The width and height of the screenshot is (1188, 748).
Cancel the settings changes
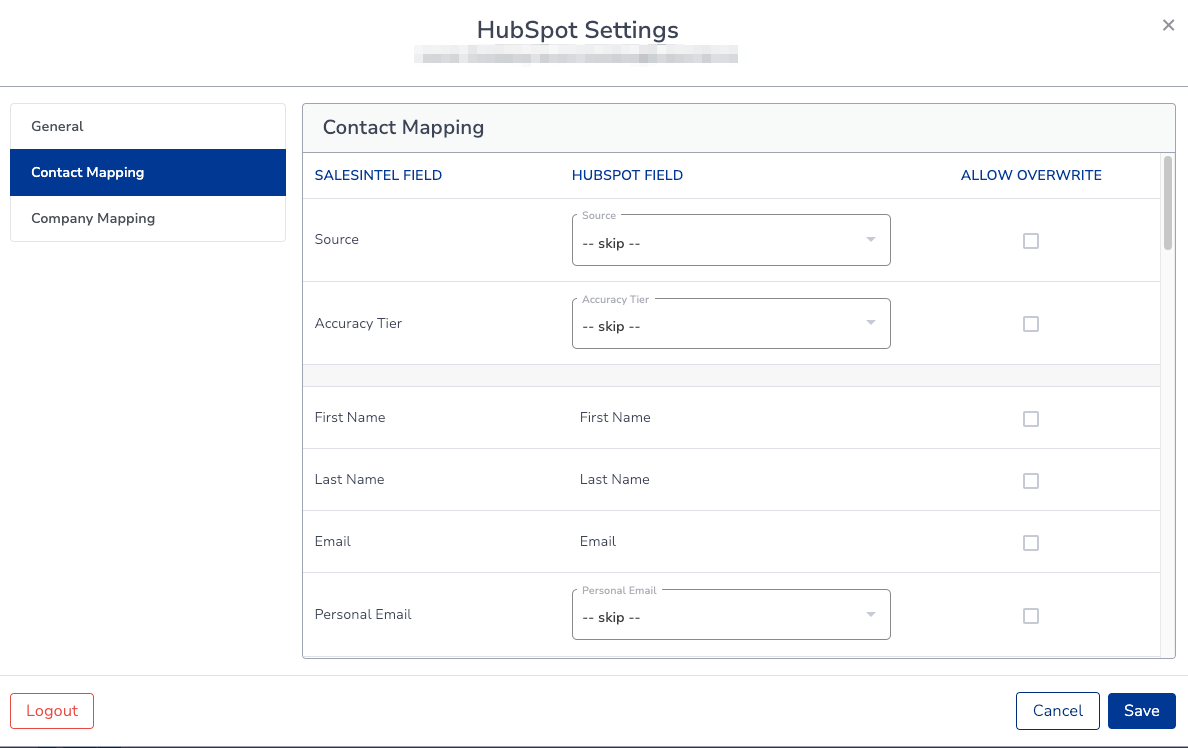[1058, 711]
